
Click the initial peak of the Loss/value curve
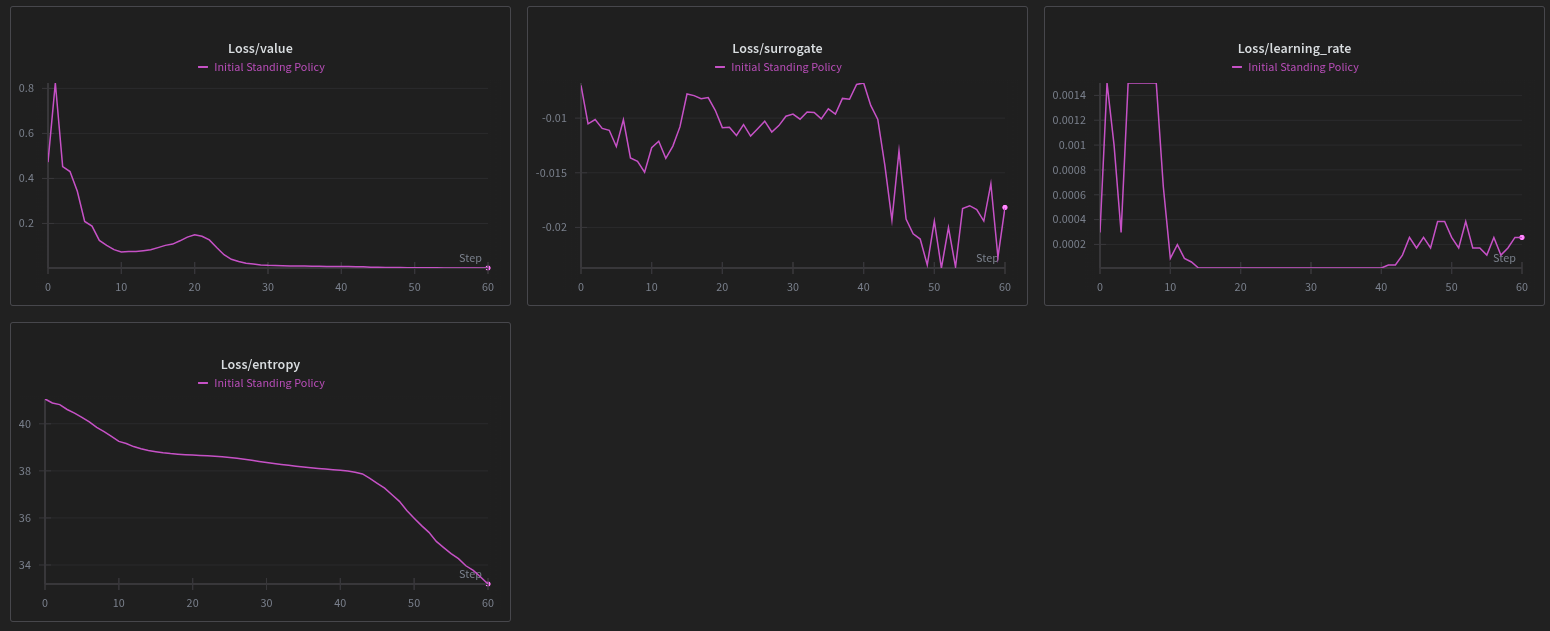pyautogui.click(x=55, y=84)
